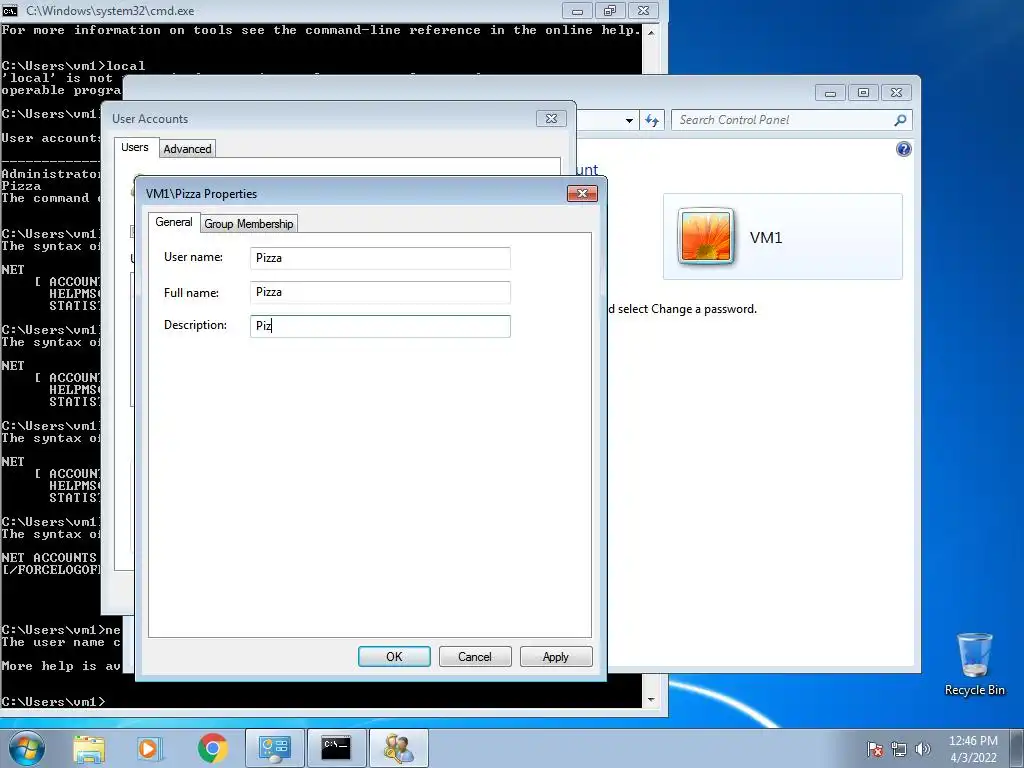Close the User Accounts dialog
Viewport: 1024px width, 768px height.
(551, 118)
